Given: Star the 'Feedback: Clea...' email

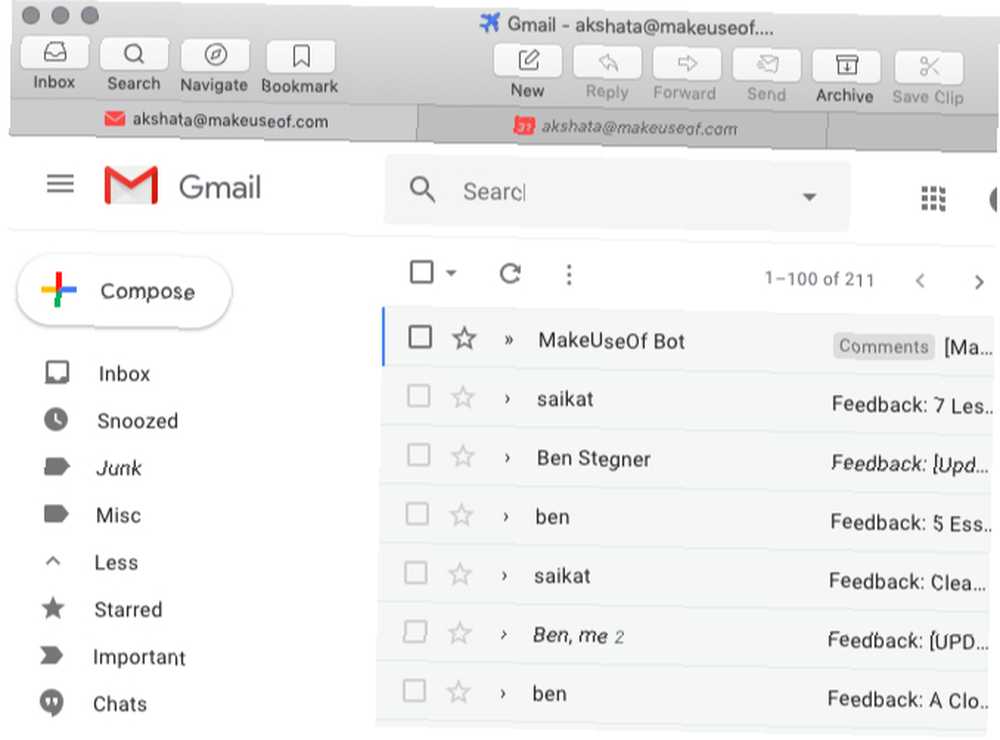Looking at the screenshot, I should tap(460, 574).
